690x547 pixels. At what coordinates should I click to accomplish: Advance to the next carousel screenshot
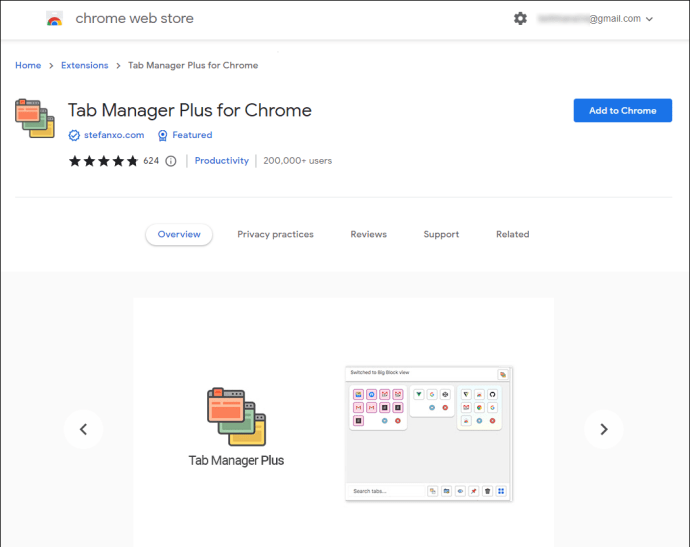[604, 429]
